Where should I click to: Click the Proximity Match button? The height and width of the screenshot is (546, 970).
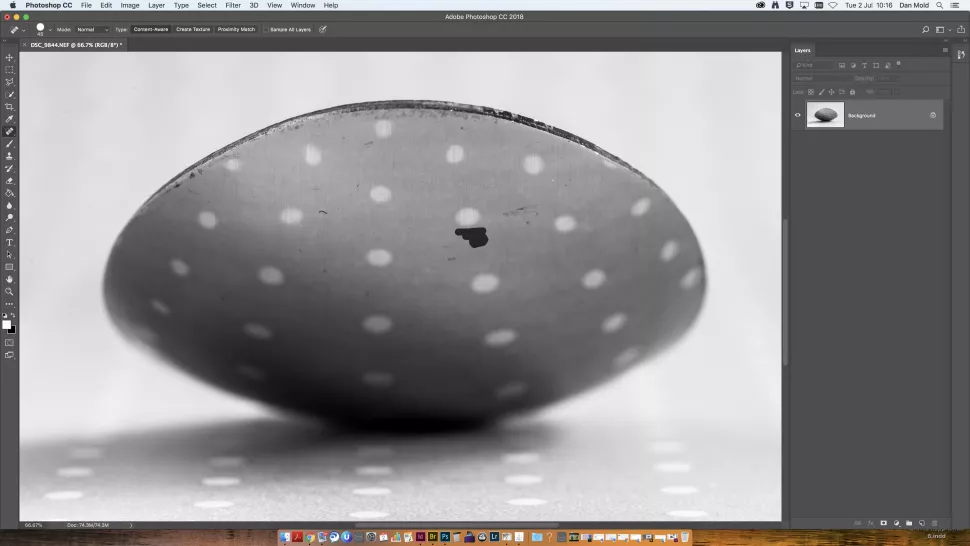pos(236,30)
